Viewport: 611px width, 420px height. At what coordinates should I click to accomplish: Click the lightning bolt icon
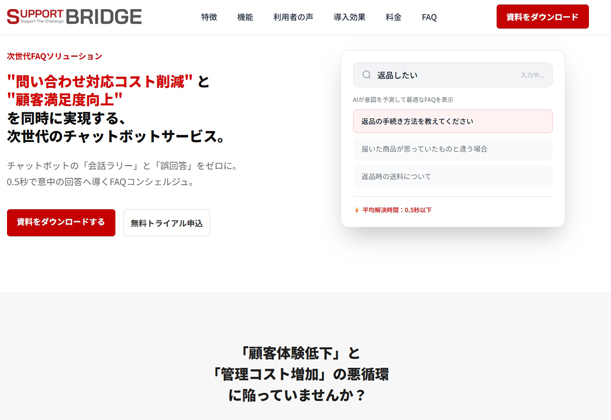tap(357, 210)
